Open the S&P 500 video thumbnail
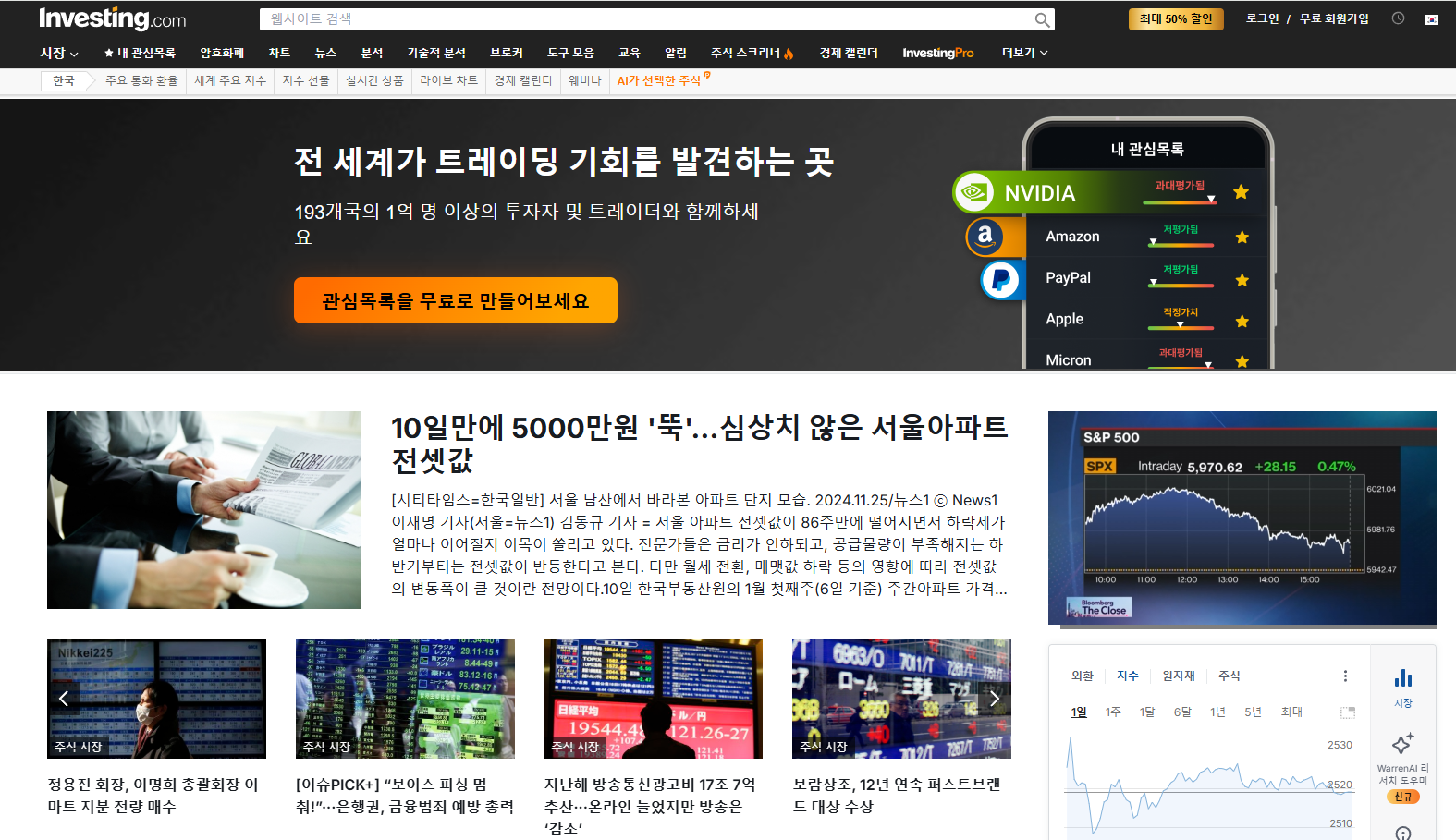The image size is (1456, 840). 1242,518
